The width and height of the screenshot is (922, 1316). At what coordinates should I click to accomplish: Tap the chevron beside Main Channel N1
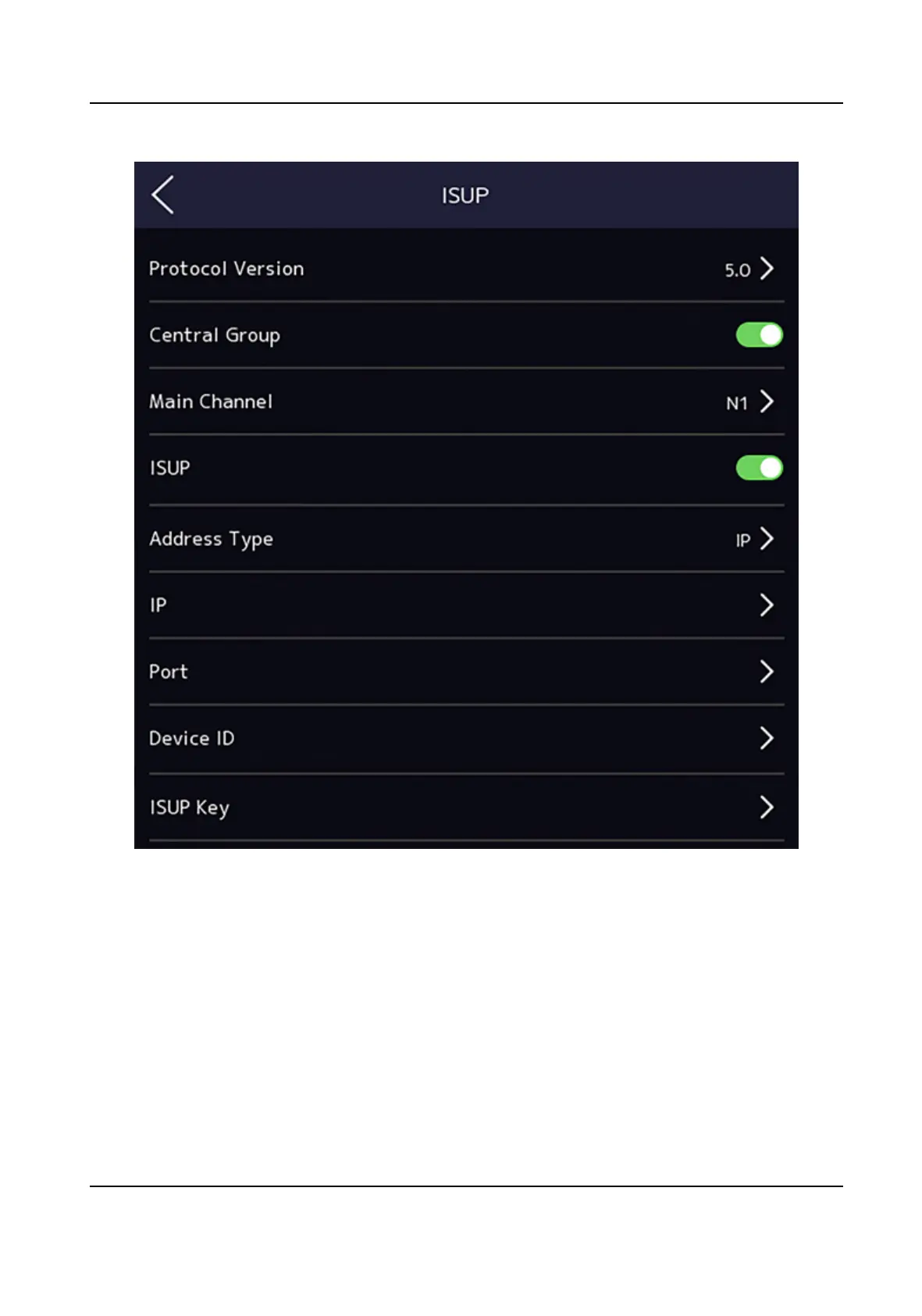pos(767,401)
